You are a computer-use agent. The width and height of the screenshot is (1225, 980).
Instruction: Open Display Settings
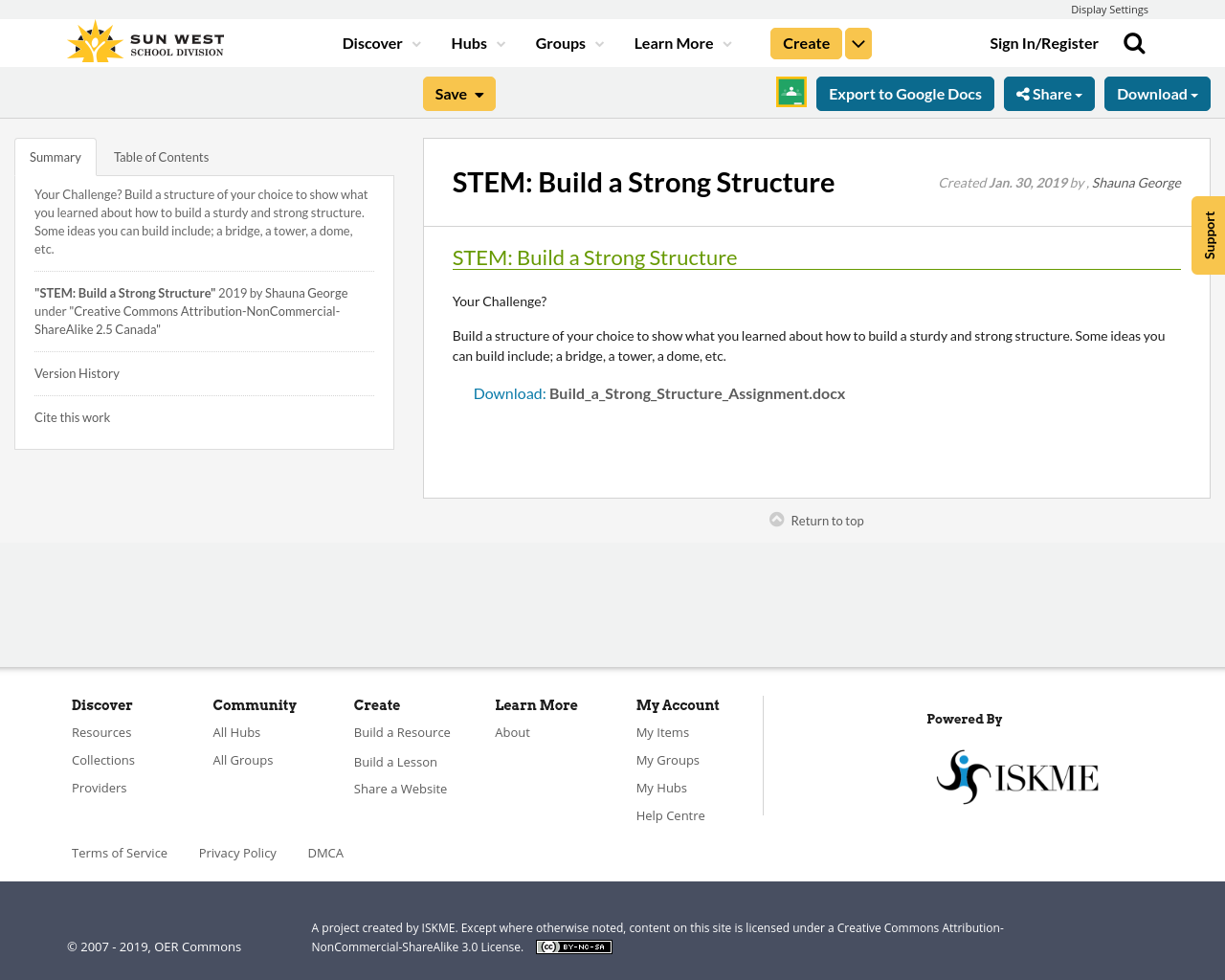(1109, 9)
